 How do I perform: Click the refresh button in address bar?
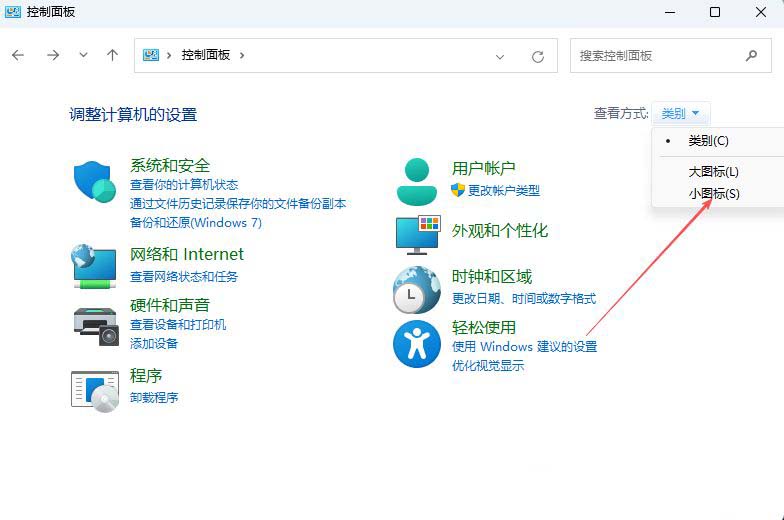pos(538,56)
